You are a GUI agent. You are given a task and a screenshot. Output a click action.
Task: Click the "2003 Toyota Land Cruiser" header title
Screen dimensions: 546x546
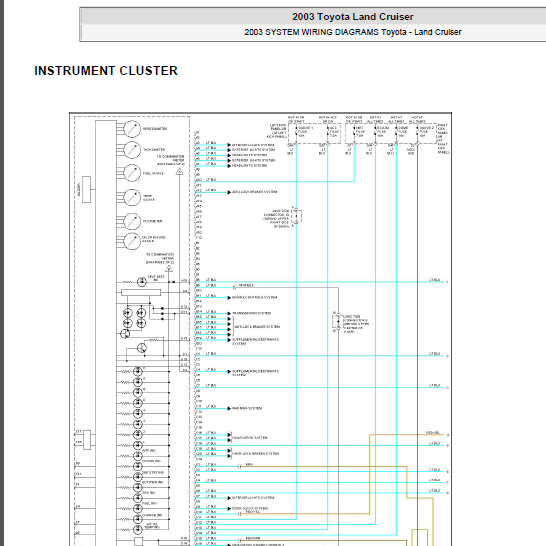tap(352, 17)
